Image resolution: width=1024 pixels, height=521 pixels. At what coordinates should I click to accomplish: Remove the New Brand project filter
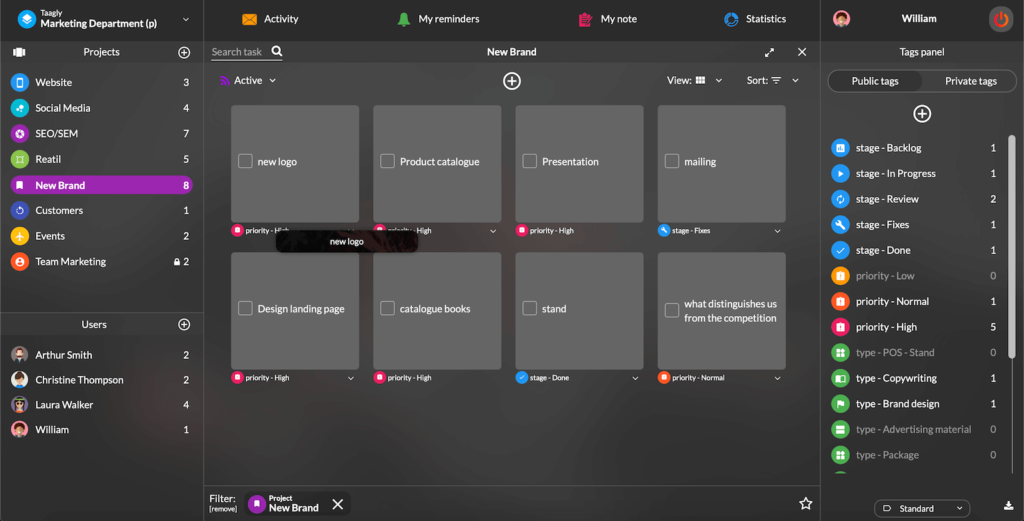click(338, 504)
